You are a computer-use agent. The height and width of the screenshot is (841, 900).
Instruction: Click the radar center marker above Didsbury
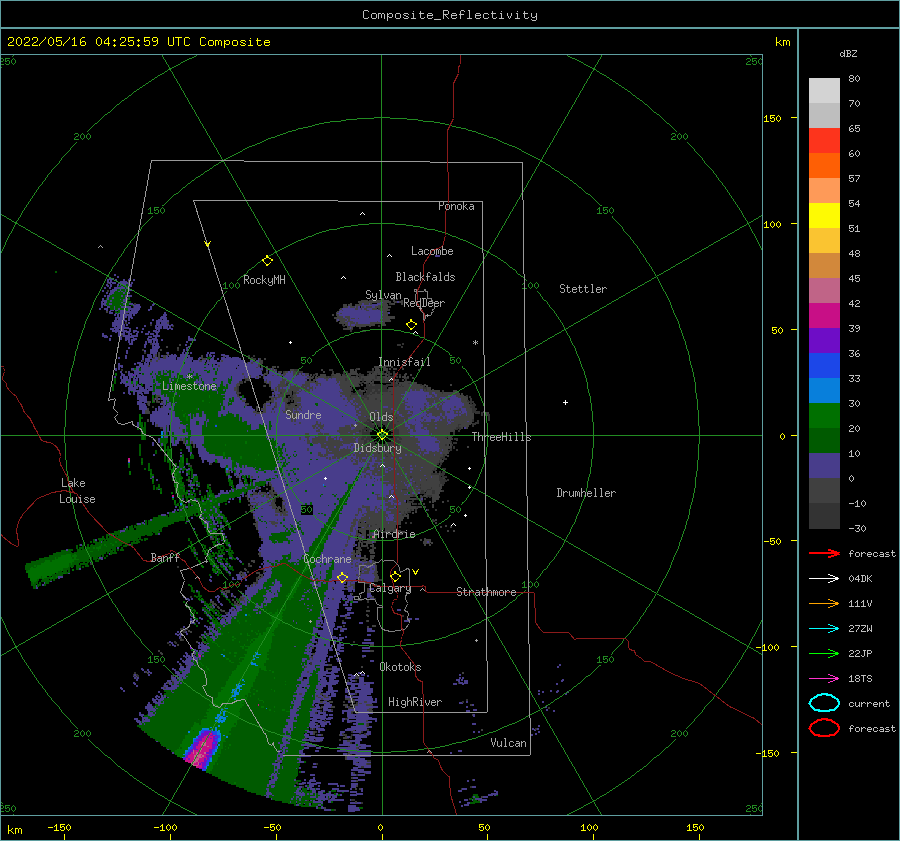(382, 435)
